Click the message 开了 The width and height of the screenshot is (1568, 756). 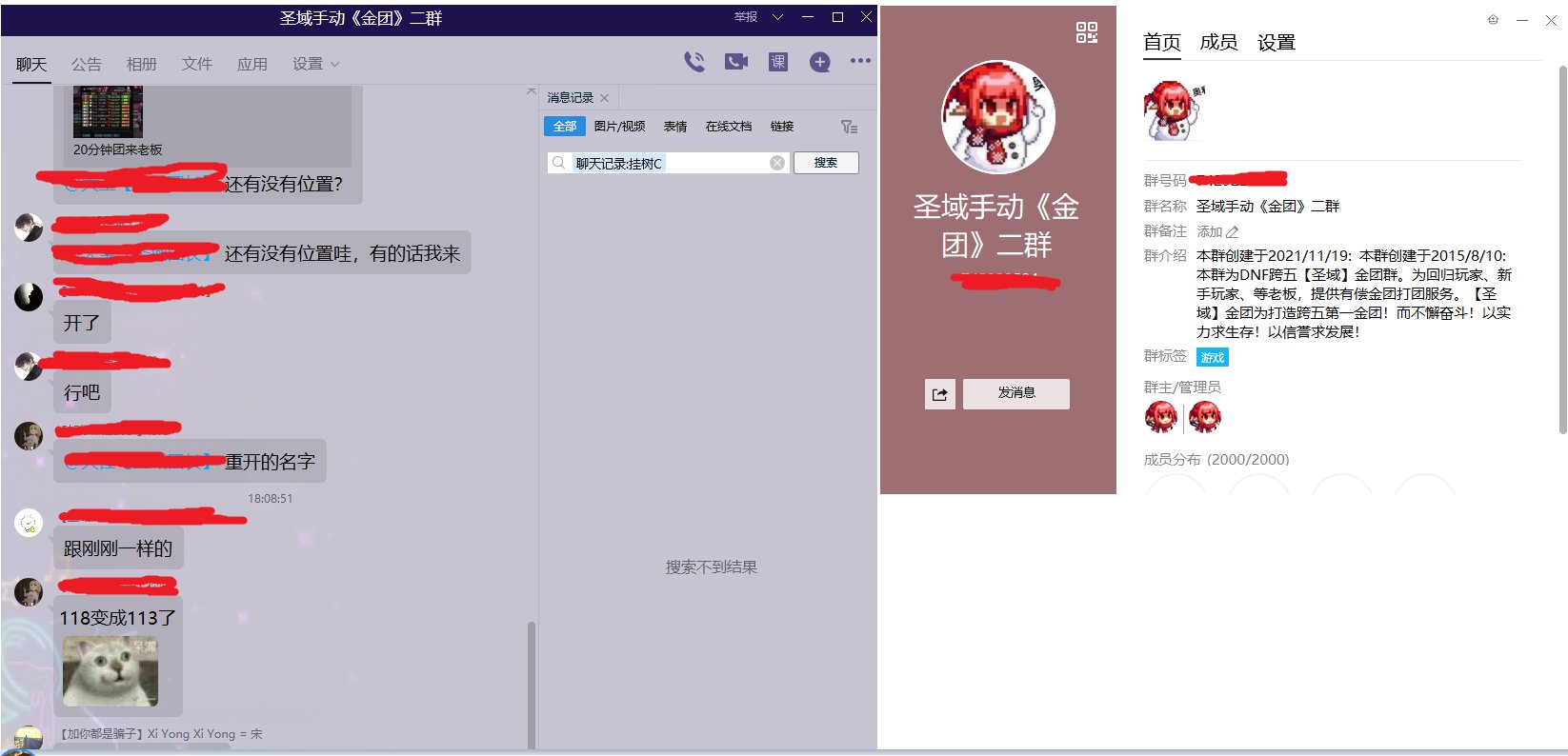[82, 323]
